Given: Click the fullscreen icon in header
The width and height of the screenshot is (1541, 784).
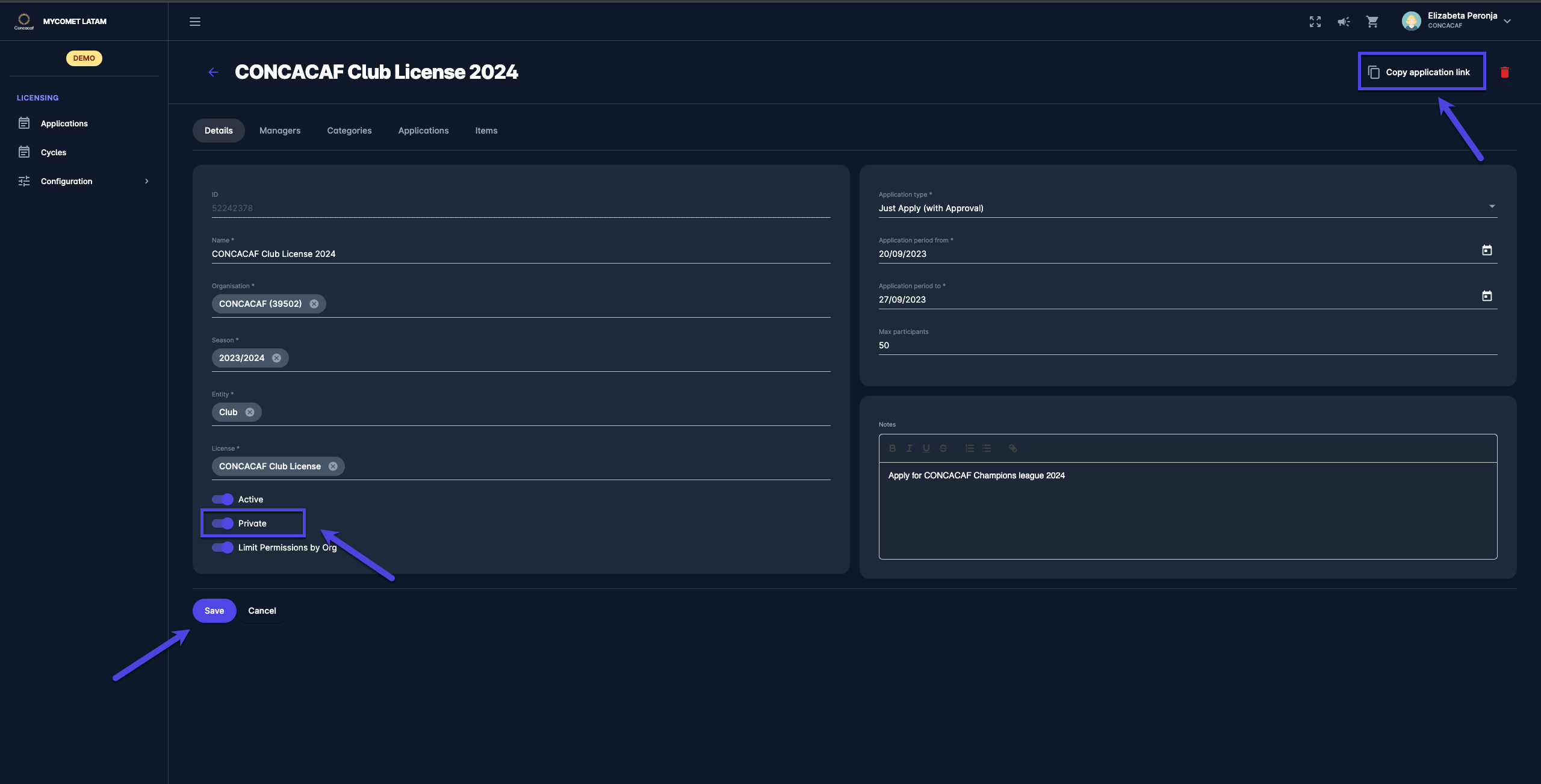Looking at the screenshot, I should point(1315,22).
